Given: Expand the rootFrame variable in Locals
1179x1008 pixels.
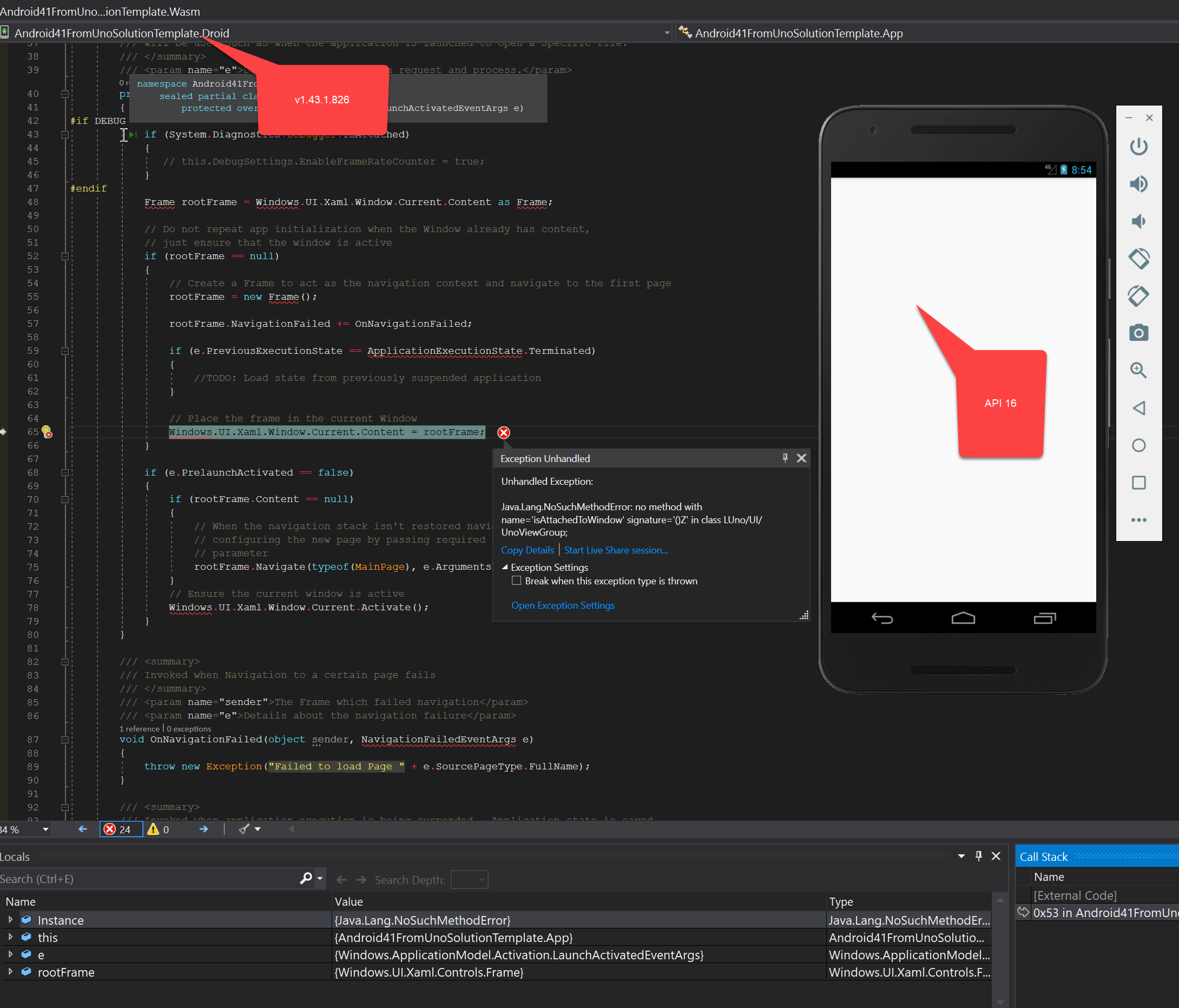Looking at the screenshot, I should 10,972.
